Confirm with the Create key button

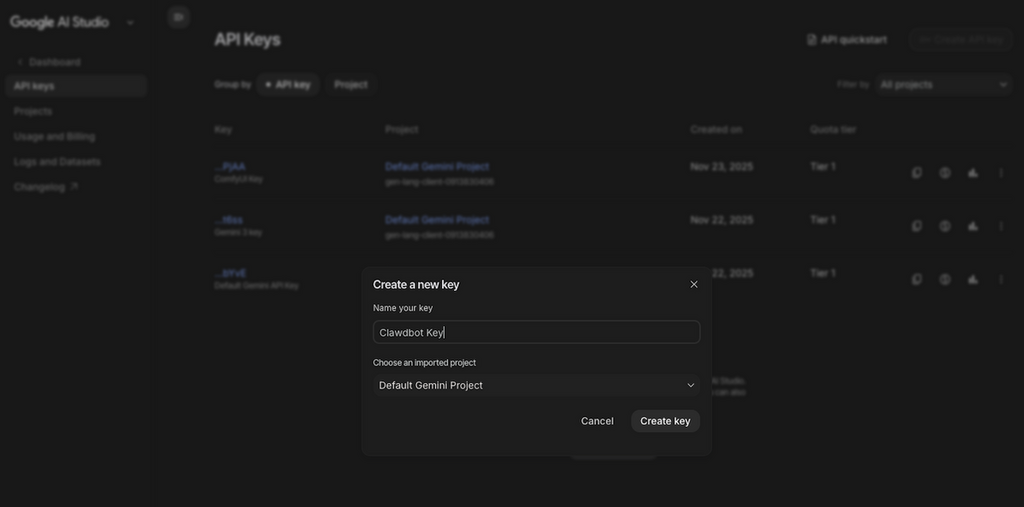(665, 421)
